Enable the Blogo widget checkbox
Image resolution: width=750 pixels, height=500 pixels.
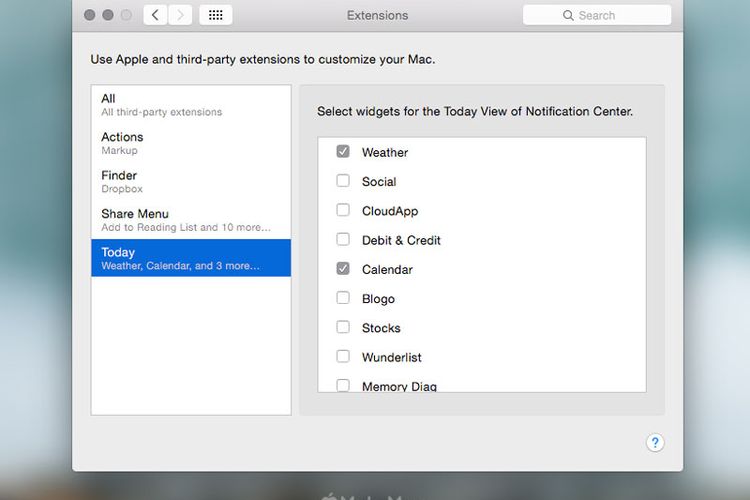(343, 298)
